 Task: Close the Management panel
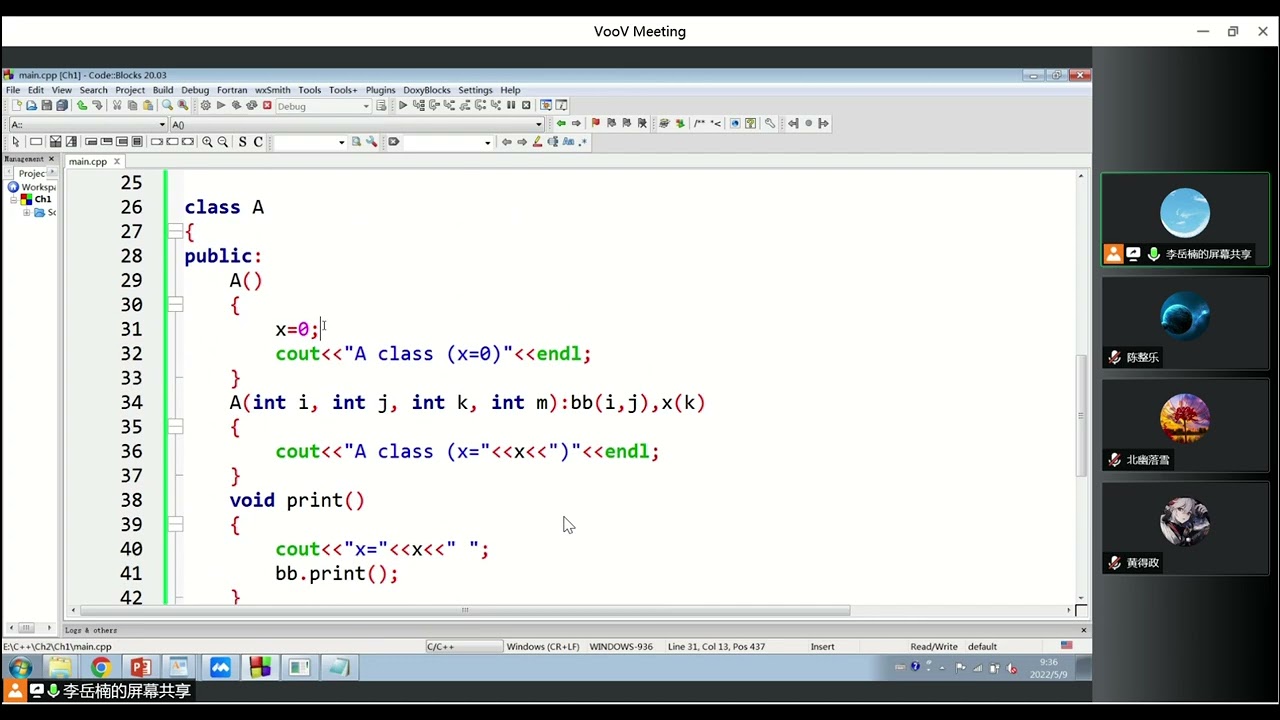coord(52,159)
